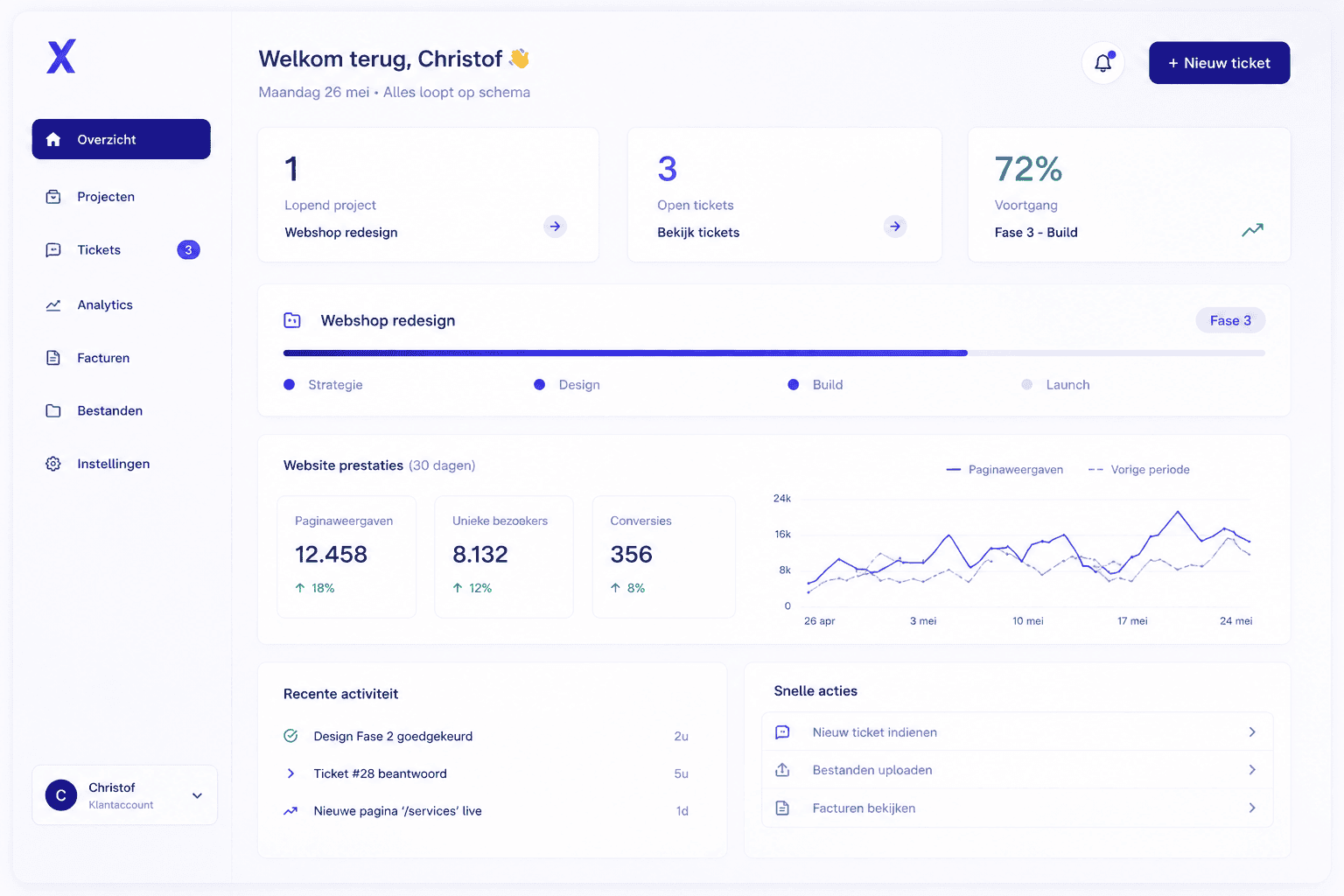
Task: Click the 72% progress value
Action: 1028,169
